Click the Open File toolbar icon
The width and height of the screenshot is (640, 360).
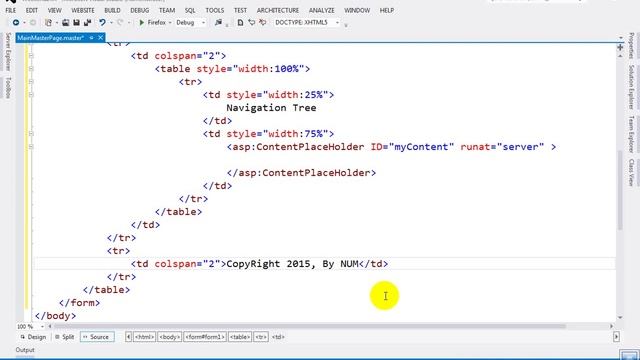(x=65, y=22)
